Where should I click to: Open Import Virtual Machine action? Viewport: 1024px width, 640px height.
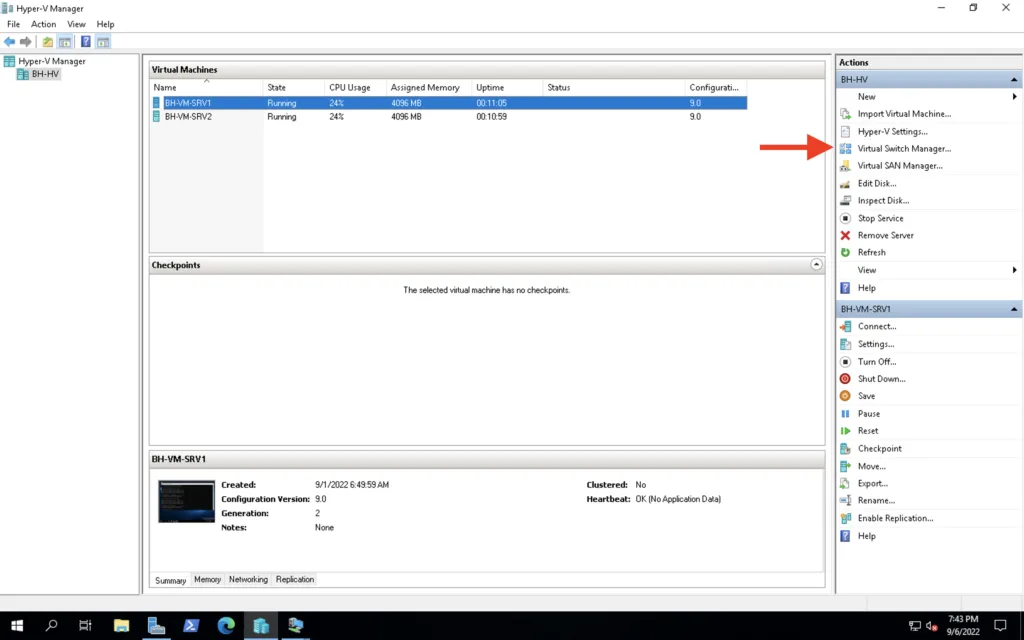[904, 114]
